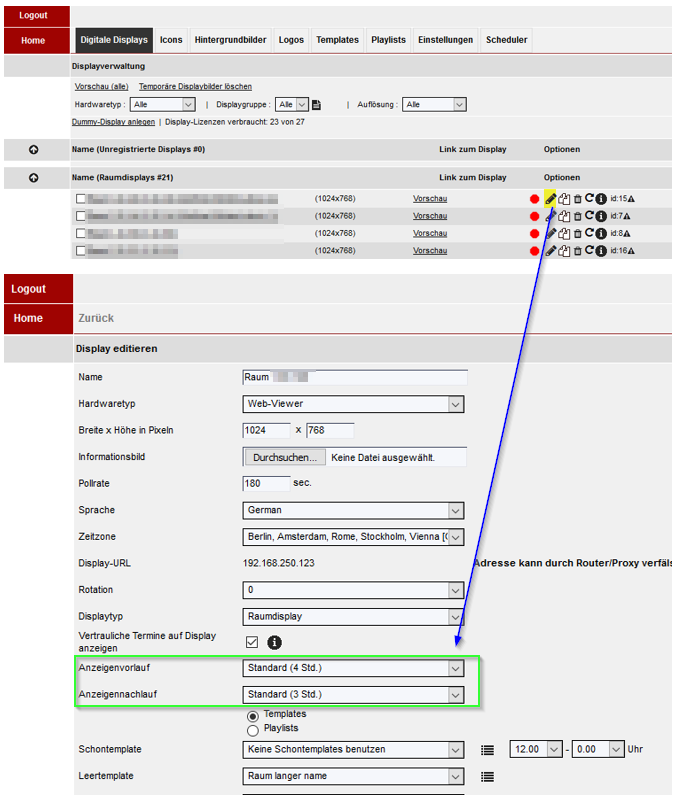Collapse the Unregistrierte Displays group
This screenshot has width=680, height=800.
coord(34,149)
